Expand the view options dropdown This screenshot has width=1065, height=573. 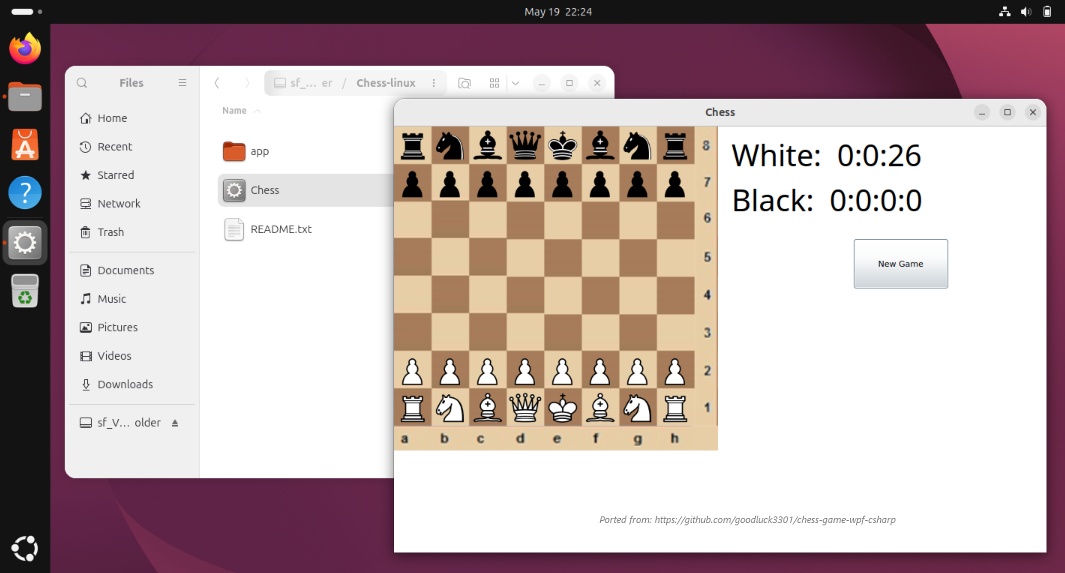tap(516, 83)
